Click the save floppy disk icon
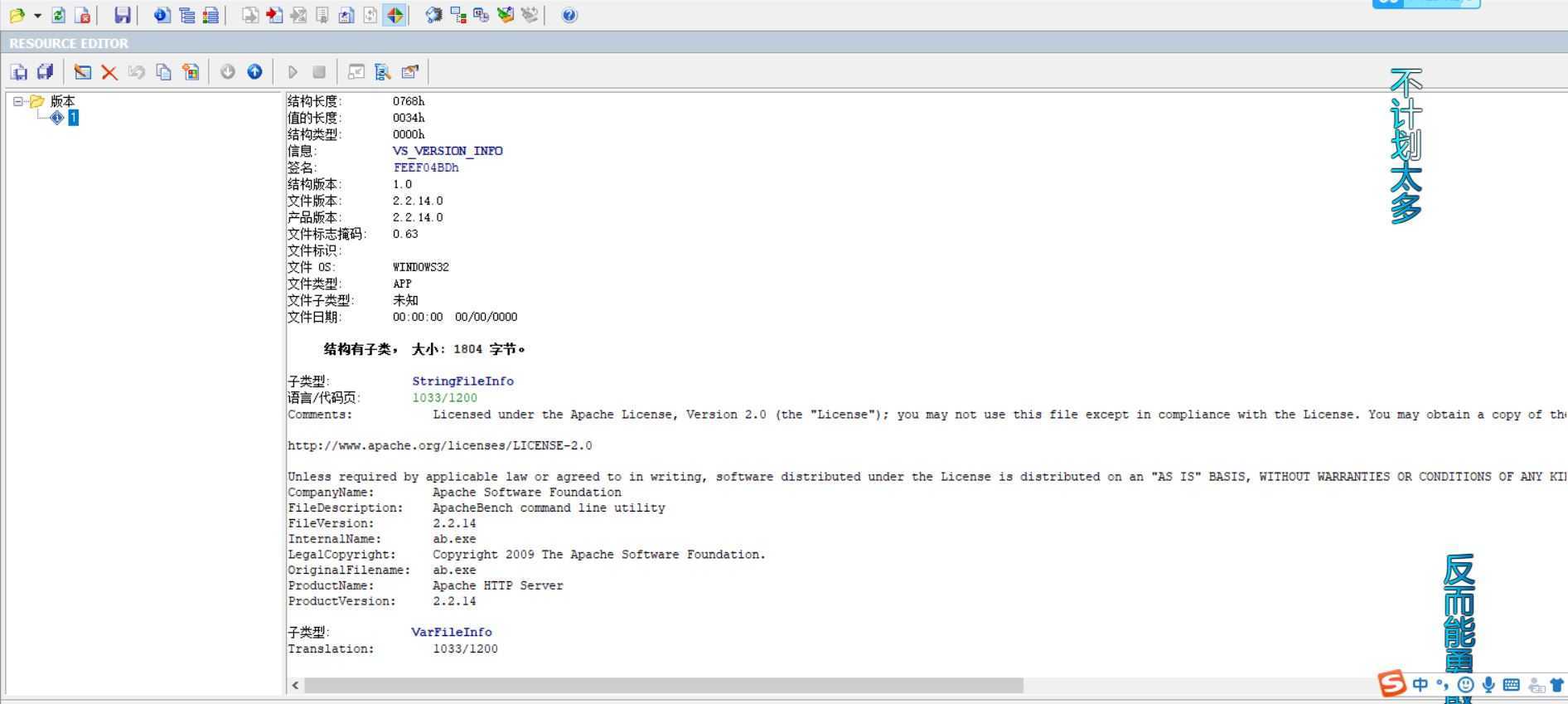The image size is (1568, 704). pos(123,15)
